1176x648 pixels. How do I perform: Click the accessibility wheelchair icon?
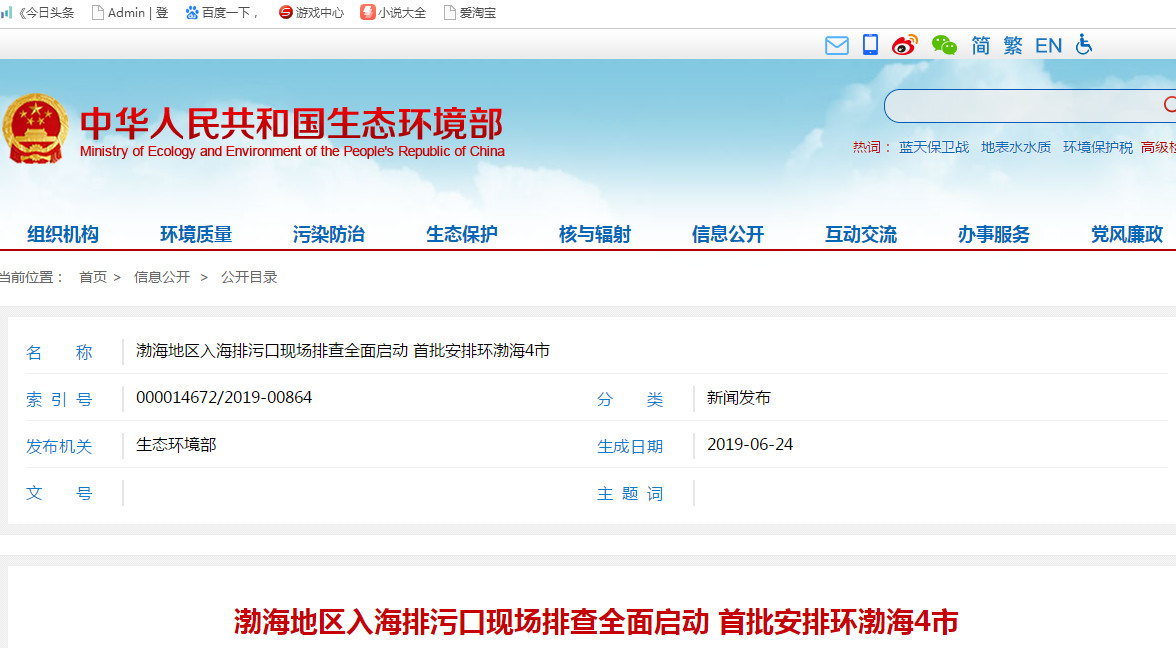pos(1084,45)
